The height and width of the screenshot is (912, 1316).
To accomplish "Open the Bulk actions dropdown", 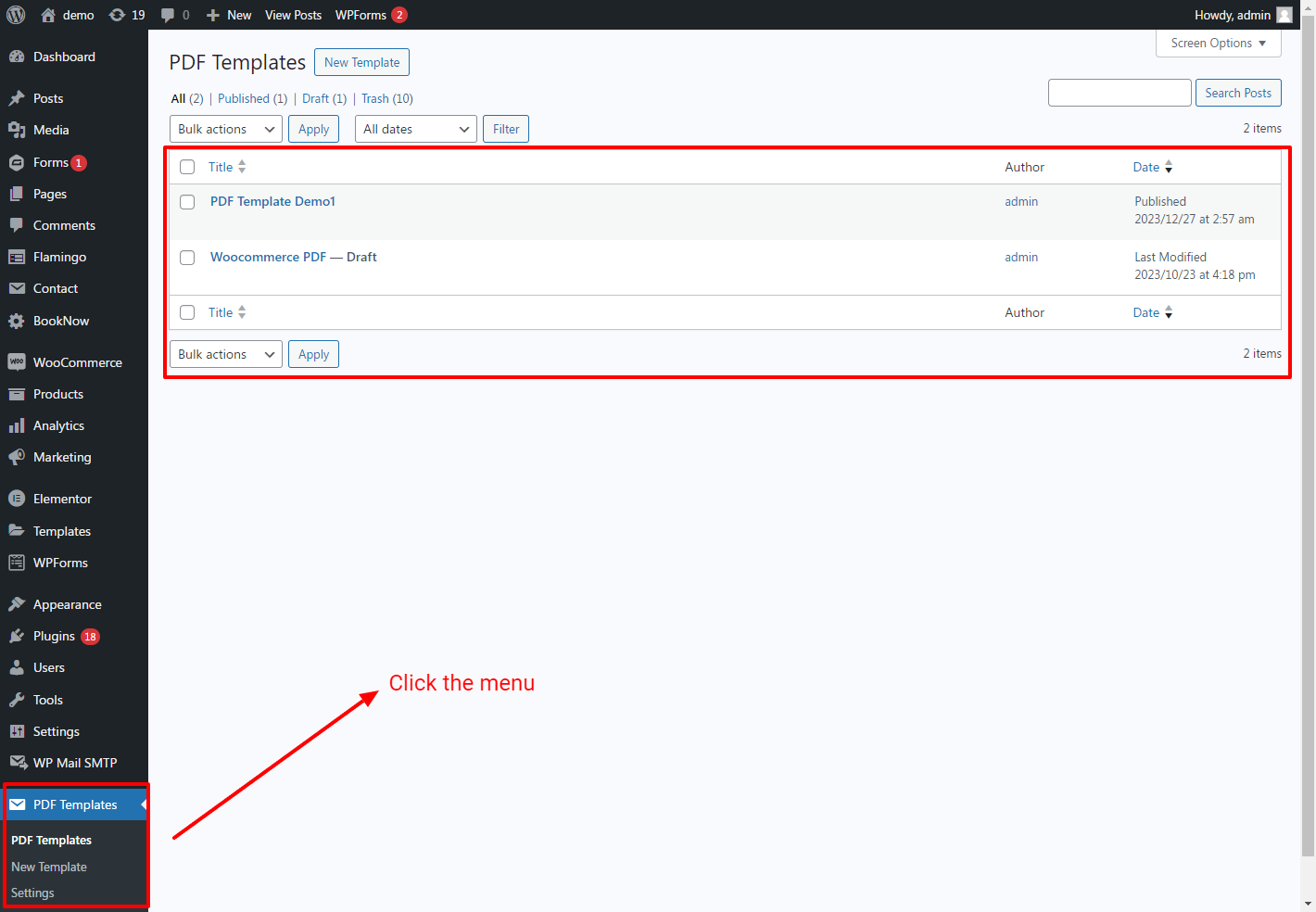I will pos(225,129).
